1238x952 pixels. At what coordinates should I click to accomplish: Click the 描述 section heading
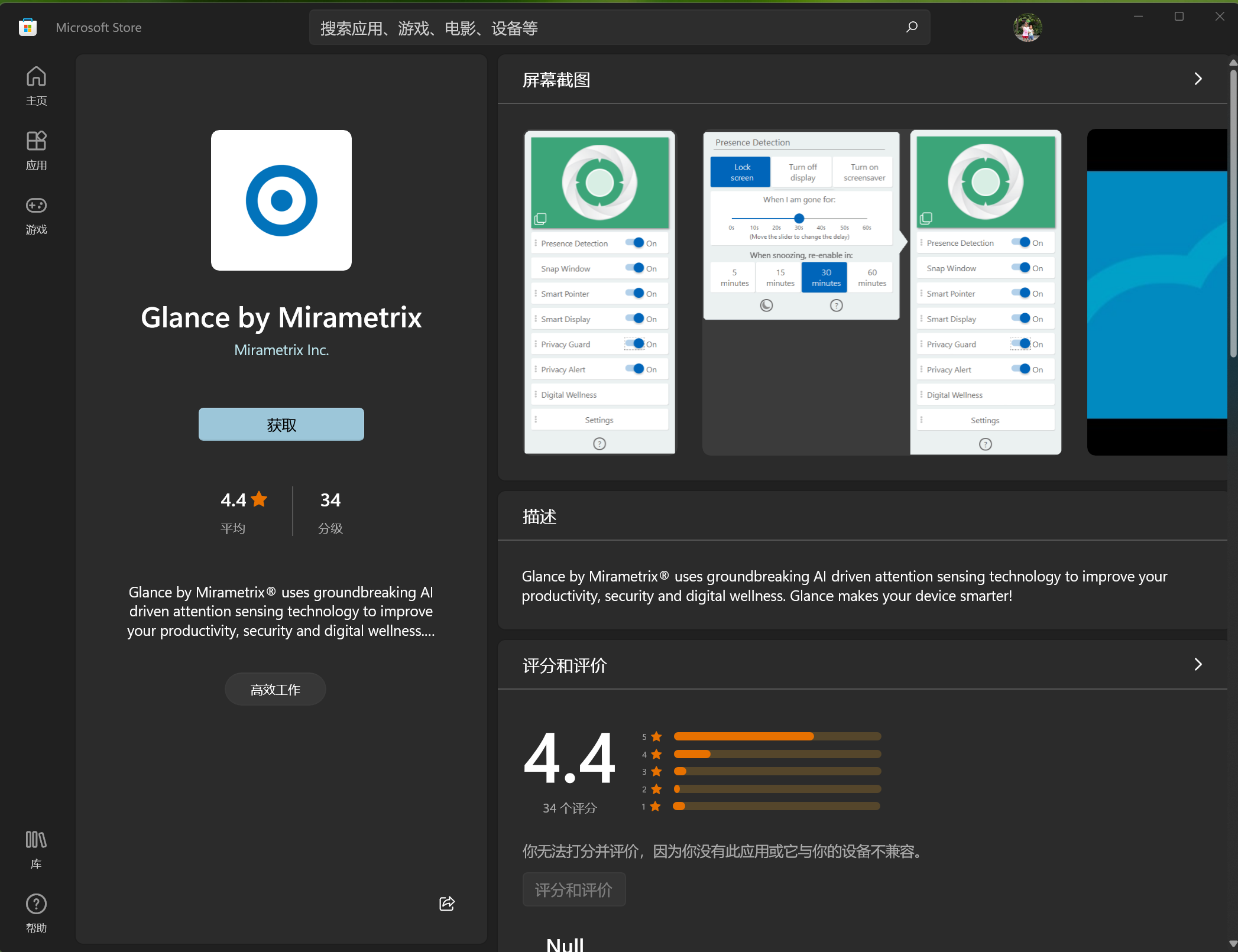point(539,516)
